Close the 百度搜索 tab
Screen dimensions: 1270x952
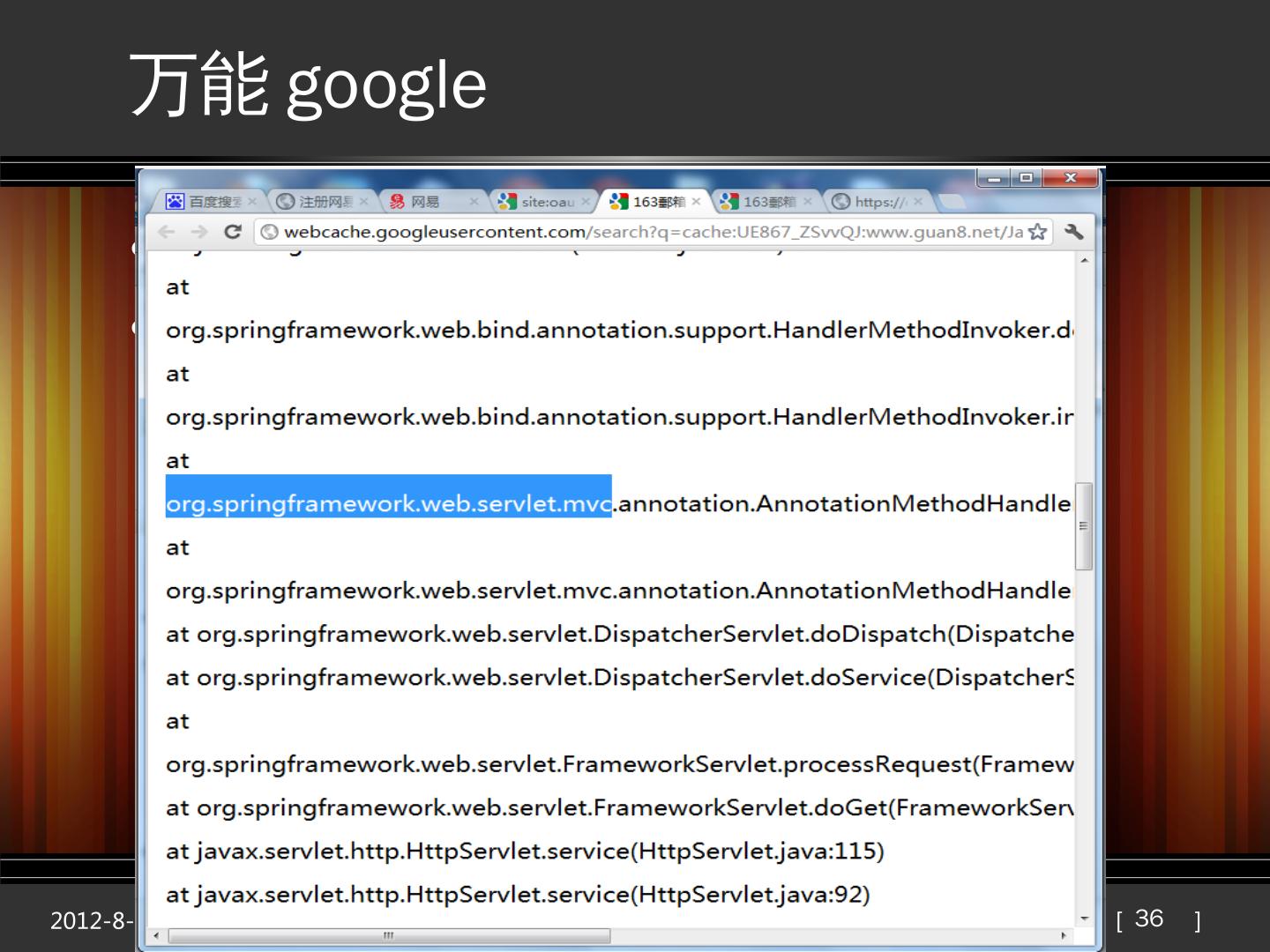coord(252,202)
